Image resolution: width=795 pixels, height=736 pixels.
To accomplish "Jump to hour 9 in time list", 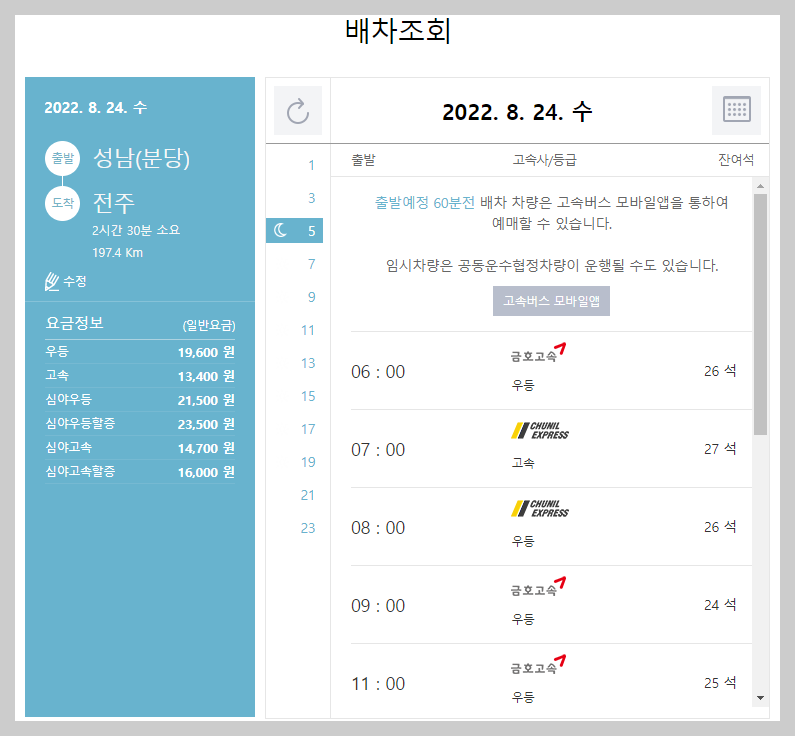I will (311, 297).
